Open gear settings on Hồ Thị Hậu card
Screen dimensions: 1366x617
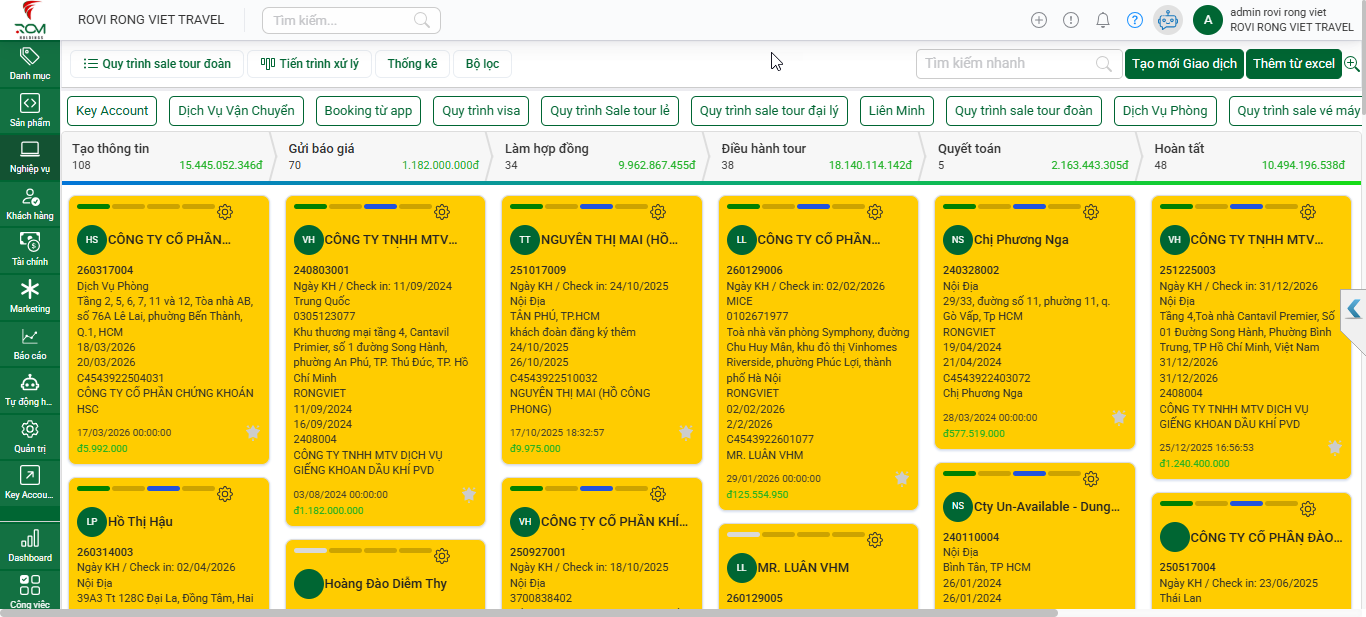click(225, 494)
